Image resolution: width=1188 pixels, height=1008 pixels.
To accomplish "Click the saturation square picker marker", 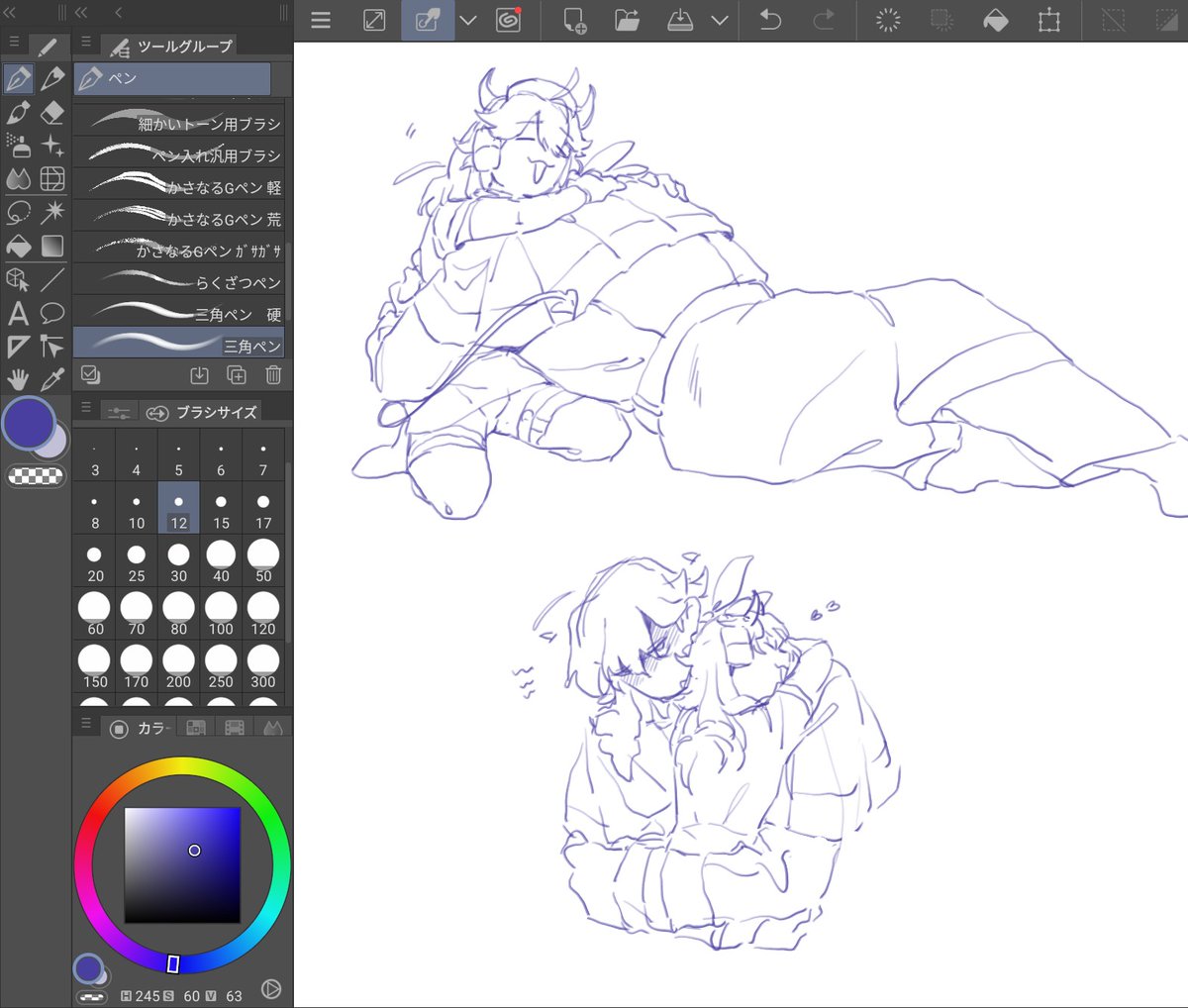I will click(x=194, y=850).
